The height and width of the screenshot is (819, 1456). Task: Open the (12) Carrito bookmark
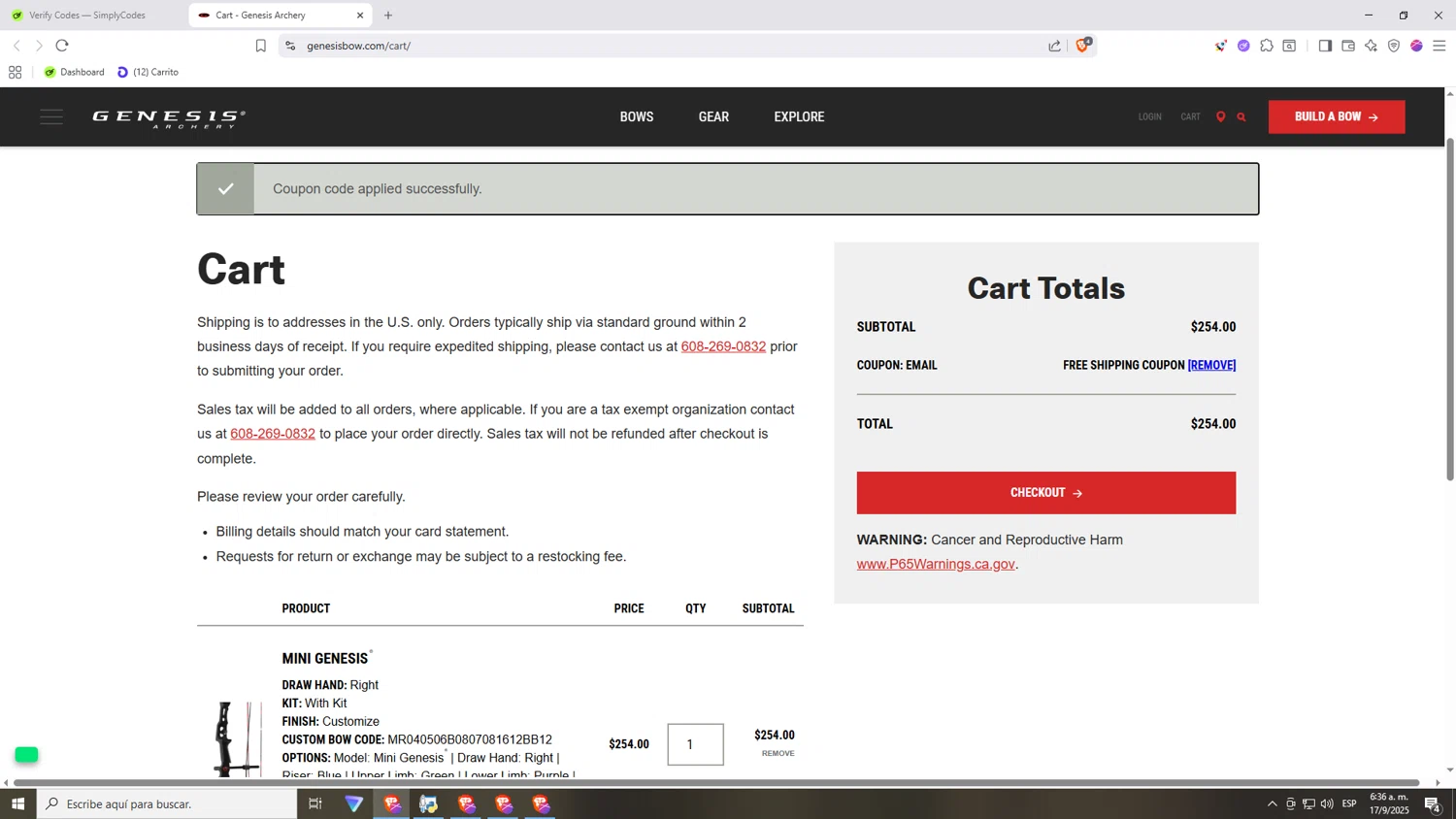coord(148,72)
